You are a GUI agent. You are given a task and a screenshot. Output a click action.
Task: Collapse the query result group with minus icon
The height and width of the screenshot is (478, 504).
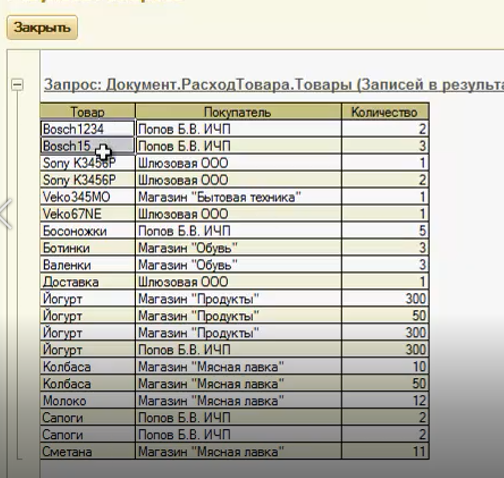(17, 84)
